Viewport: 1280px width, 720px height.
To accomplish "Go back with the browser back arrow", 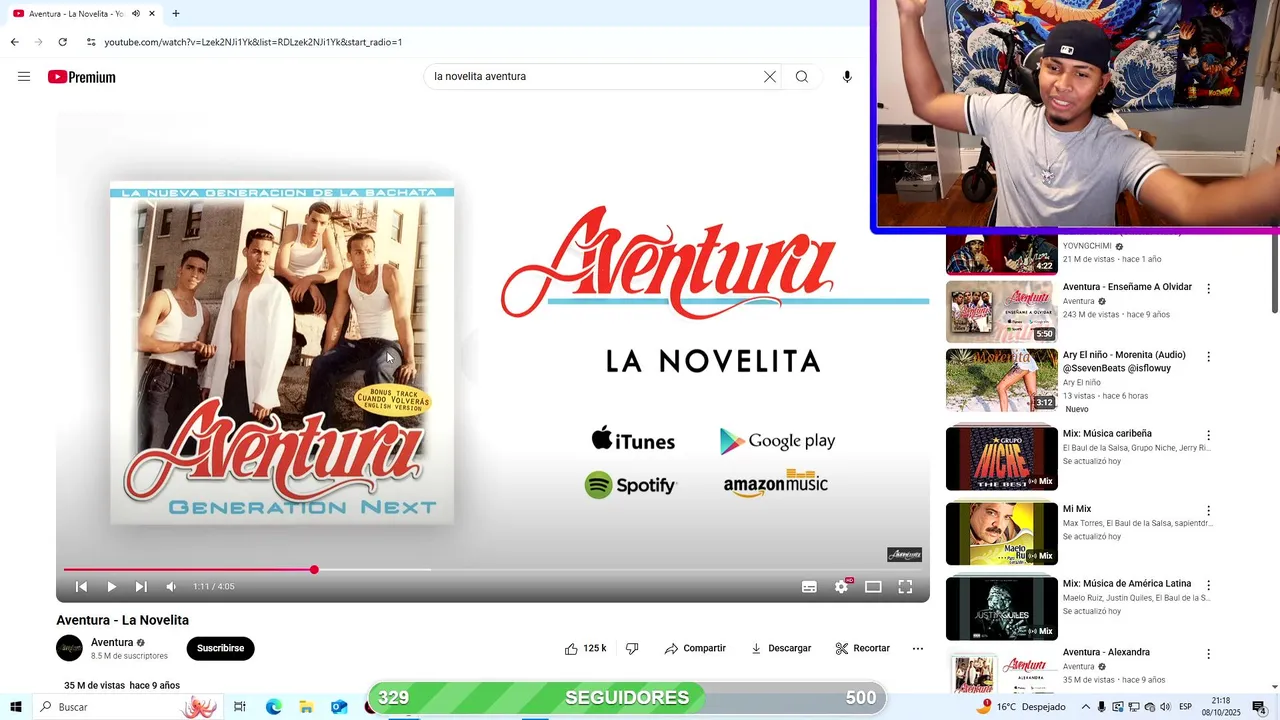I will click(x=15, y=42).
